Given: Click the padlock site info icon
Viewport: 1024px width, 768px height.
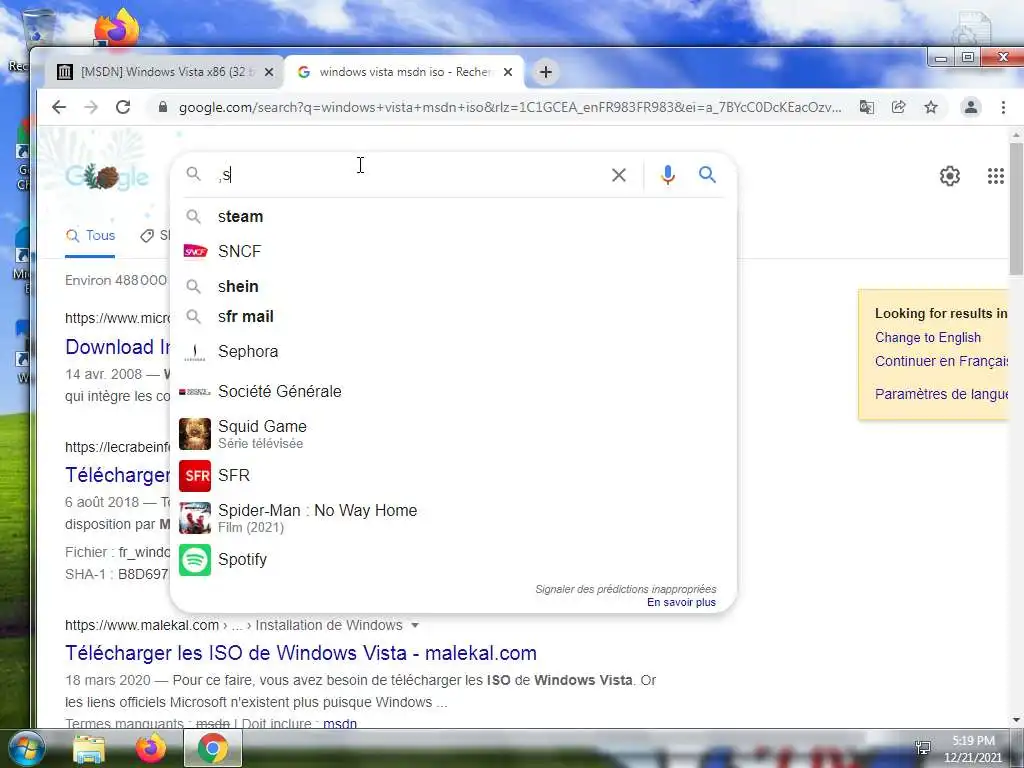Looking at the screenshot, I should (x=163, y=107).
